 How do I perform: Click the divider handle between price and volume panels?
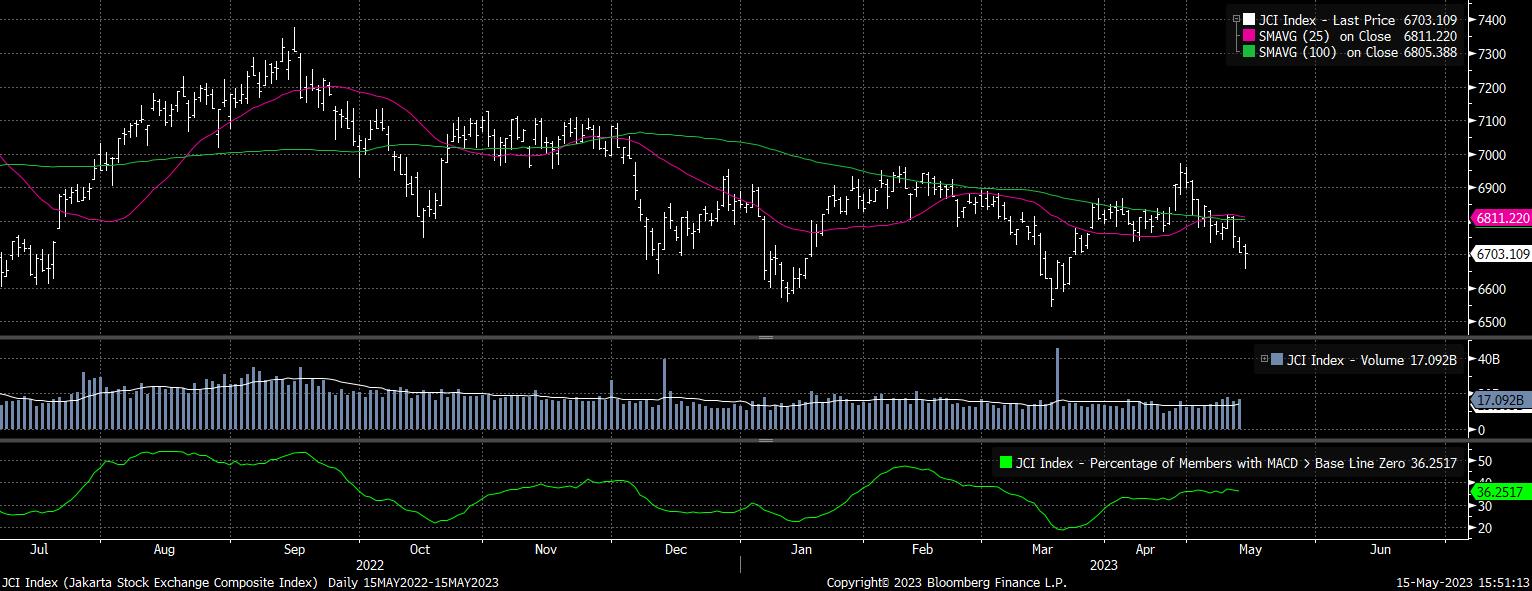pyautogui.click(x=766, y=338)
